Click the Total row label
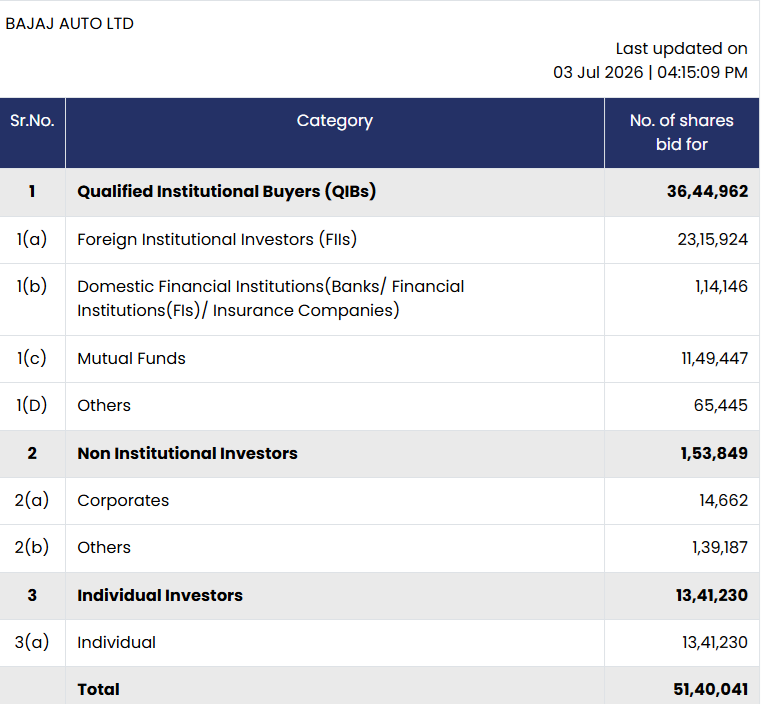Screen dimensions: 765x704 [x=98, y=689]
